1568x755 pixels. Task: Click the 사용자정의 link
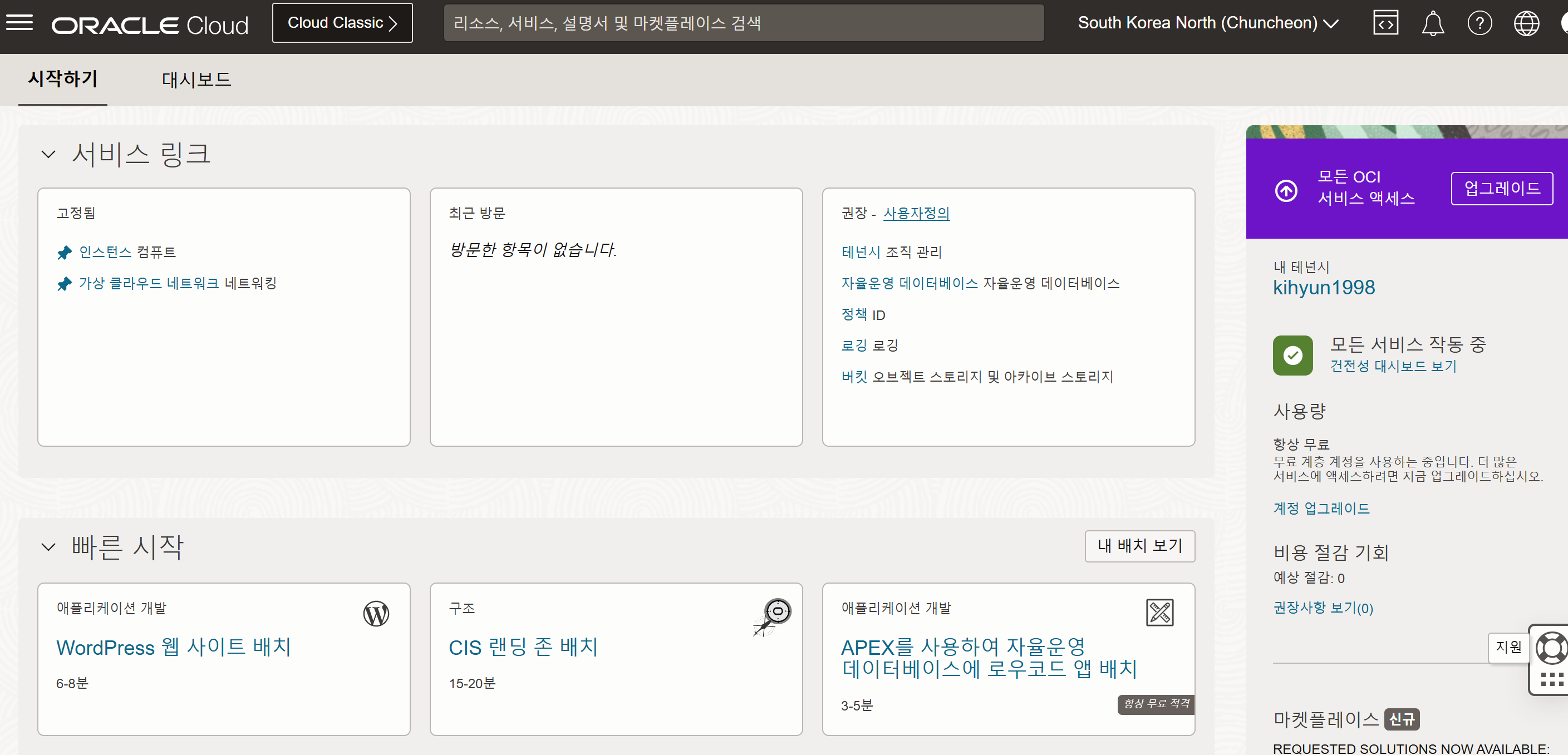pyautogui.click(x=916, y=213)
